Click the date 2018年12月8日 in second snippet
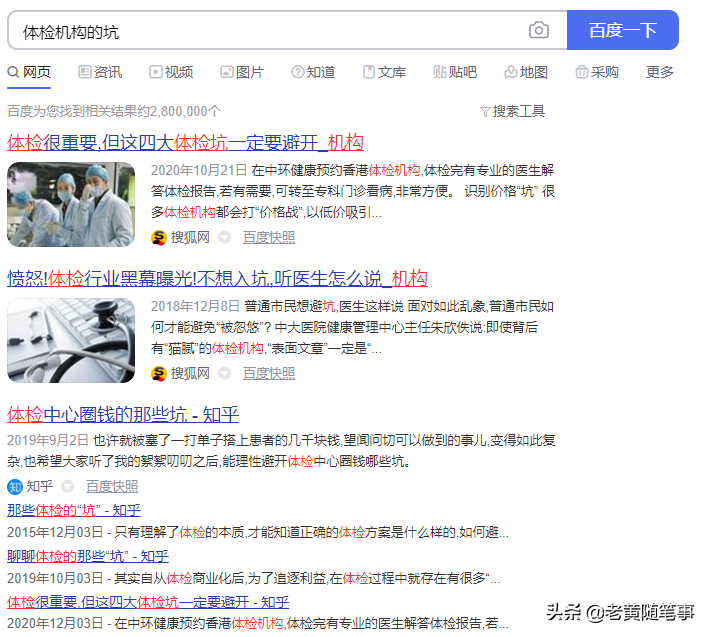 pos(195,306)
